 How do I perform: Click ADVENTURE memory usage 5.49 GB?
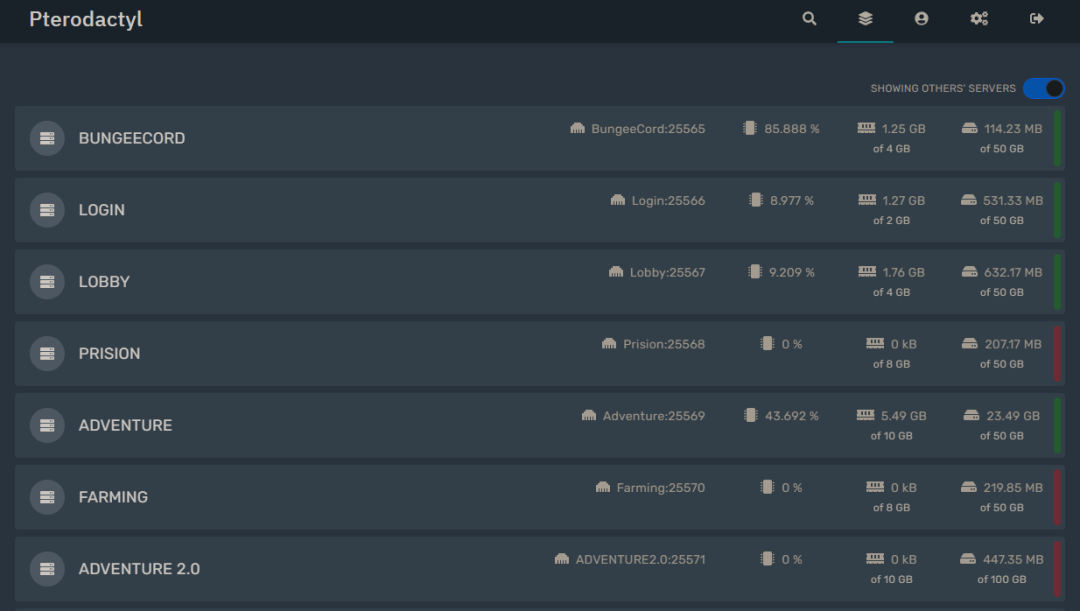pos(903,416)
